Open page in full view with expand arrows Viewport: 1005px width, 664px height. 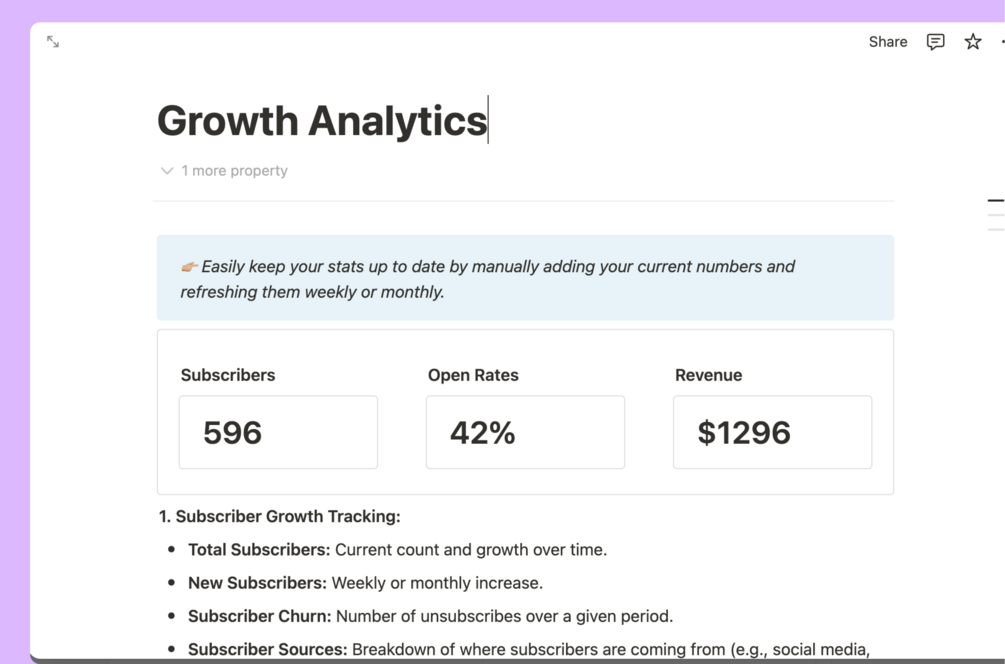tap(53, 42)
